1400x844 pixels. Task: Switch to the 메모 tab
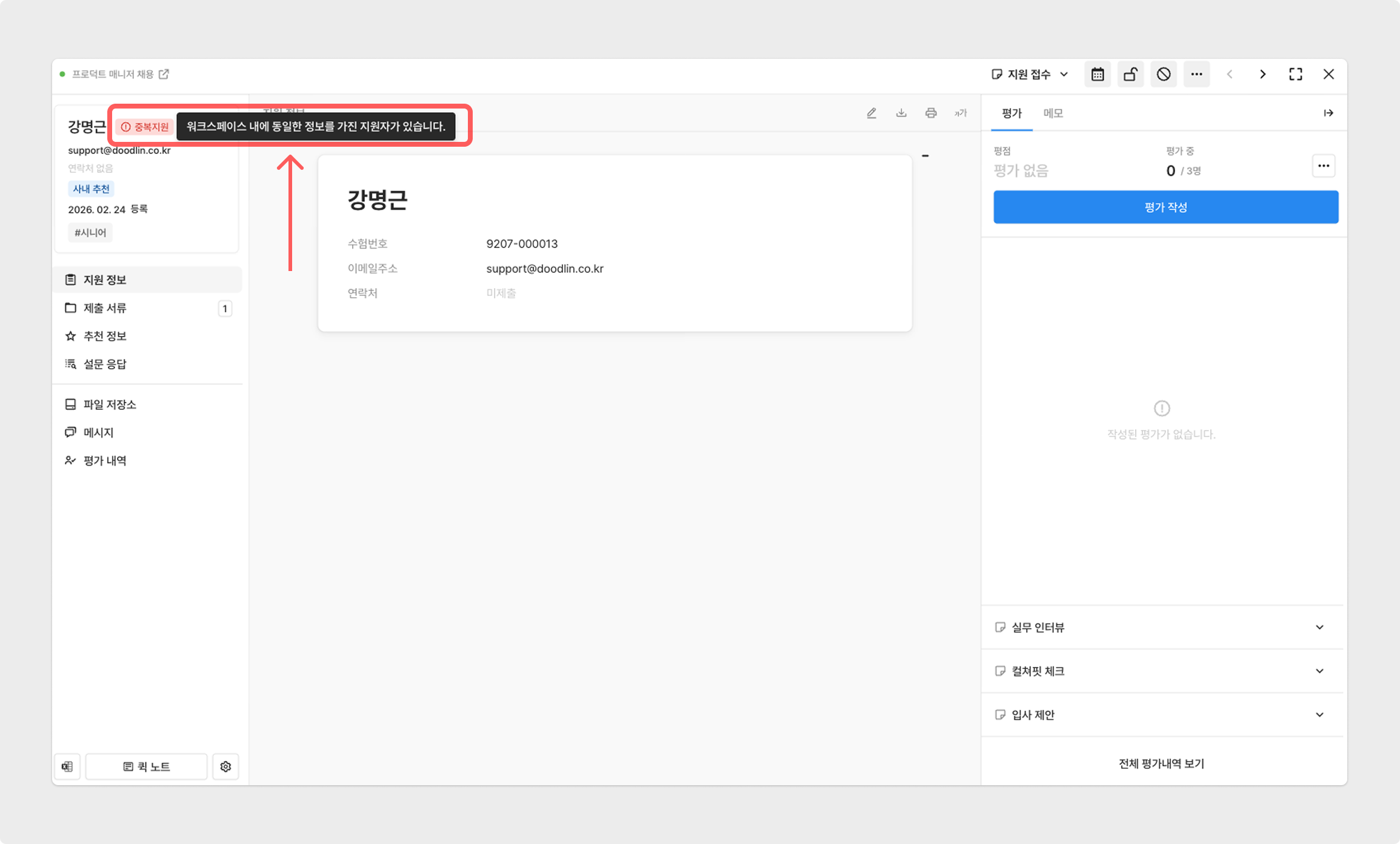1053,113
